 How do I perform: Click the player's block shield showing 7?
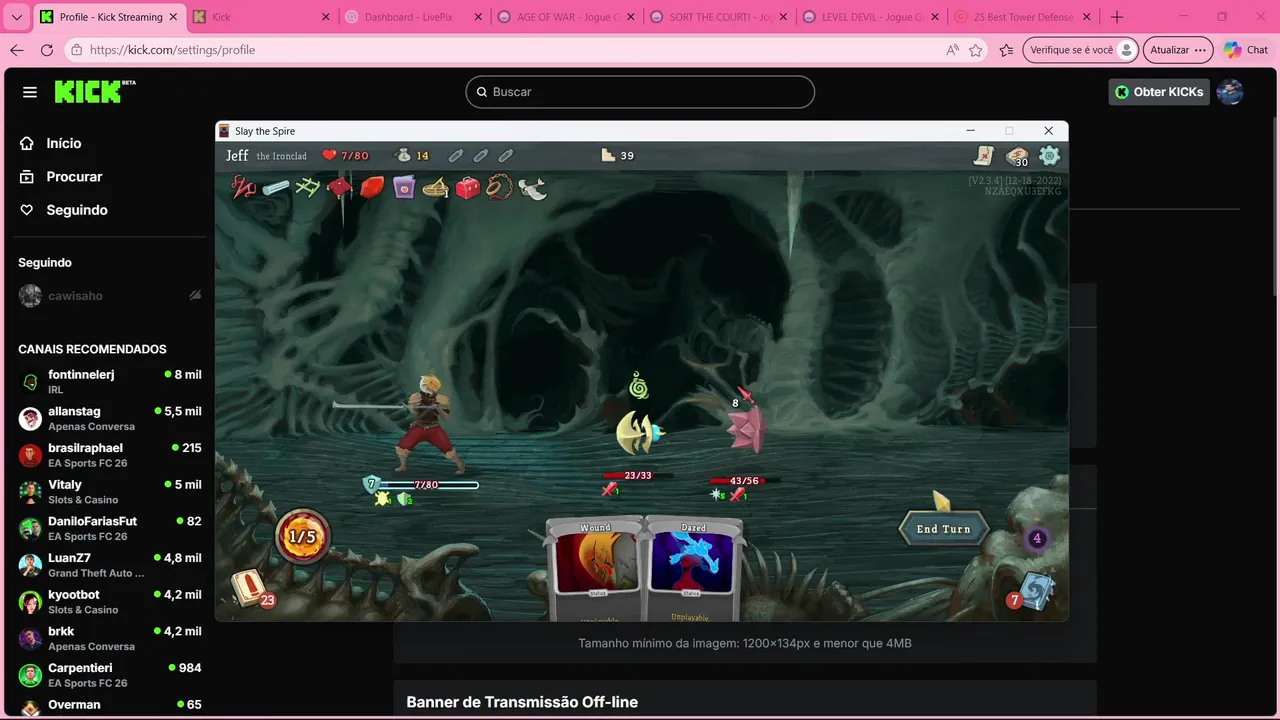click(372, 484)
